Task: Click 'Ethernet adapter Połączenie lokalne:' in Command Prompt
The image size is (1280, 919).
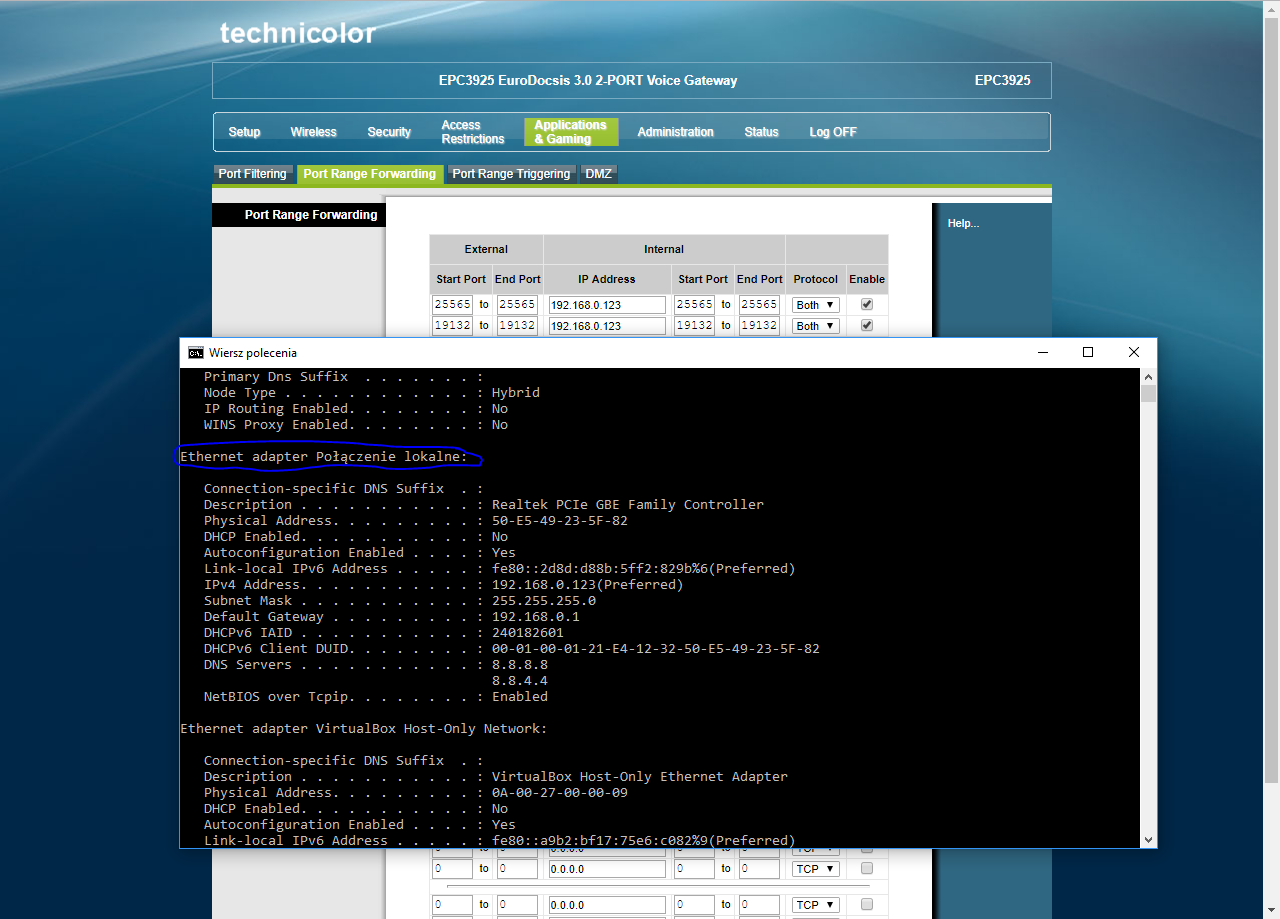Action: tap(324, 457)
